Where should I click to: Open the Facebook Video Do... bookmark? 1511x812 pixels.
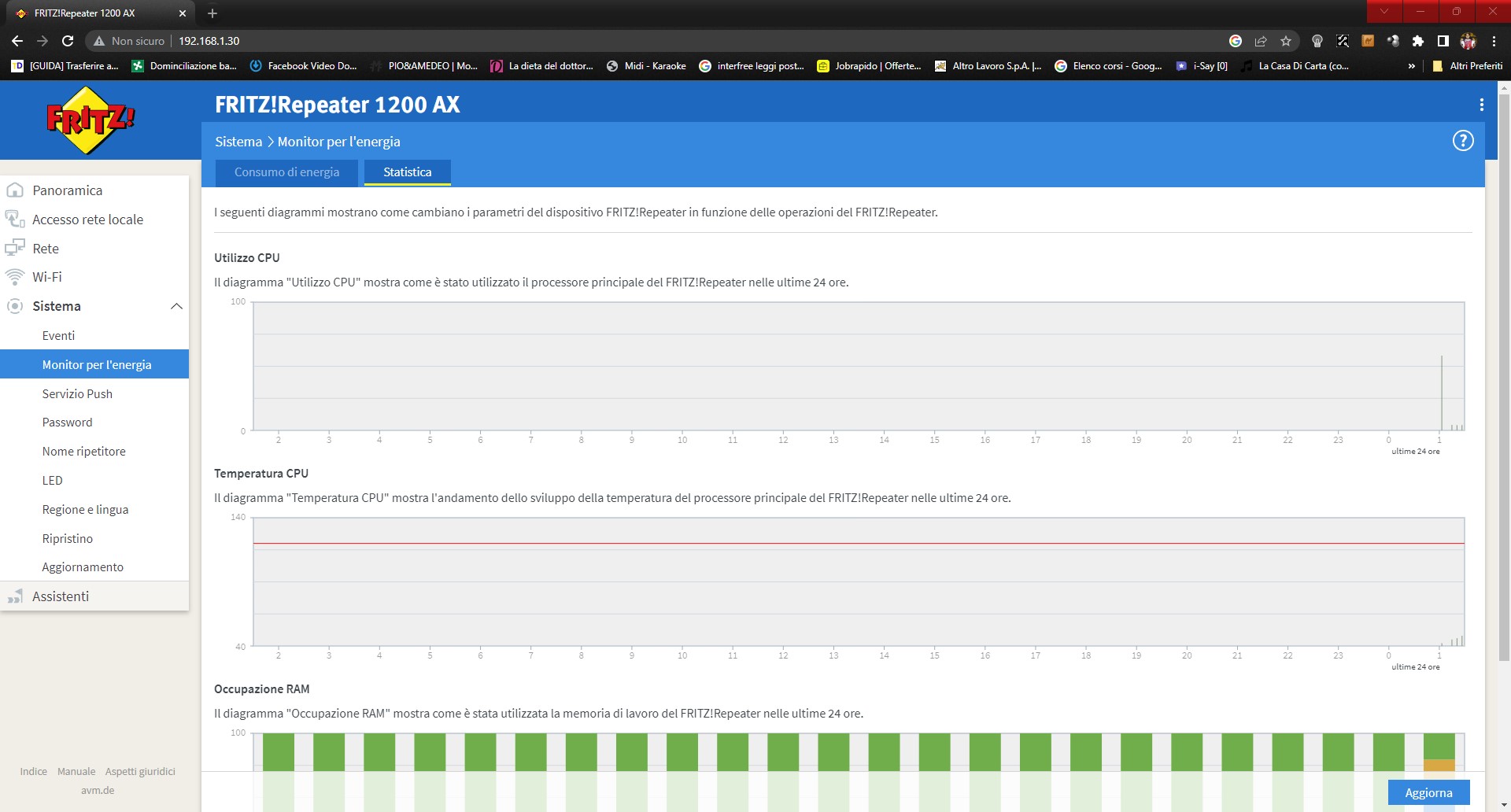tap(303, 66)
